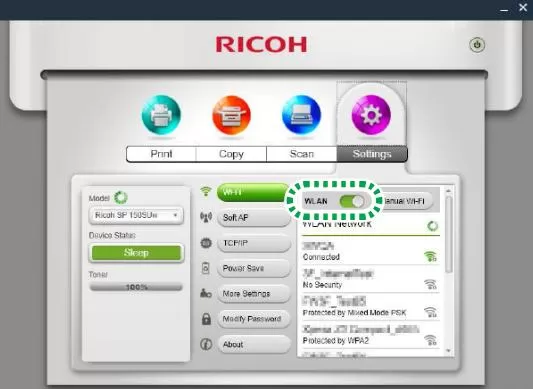Screen dimensions: 533x389
Task: Open the Ricoh SP 150SUw model dropdown
Action: (x=136, y=215)
